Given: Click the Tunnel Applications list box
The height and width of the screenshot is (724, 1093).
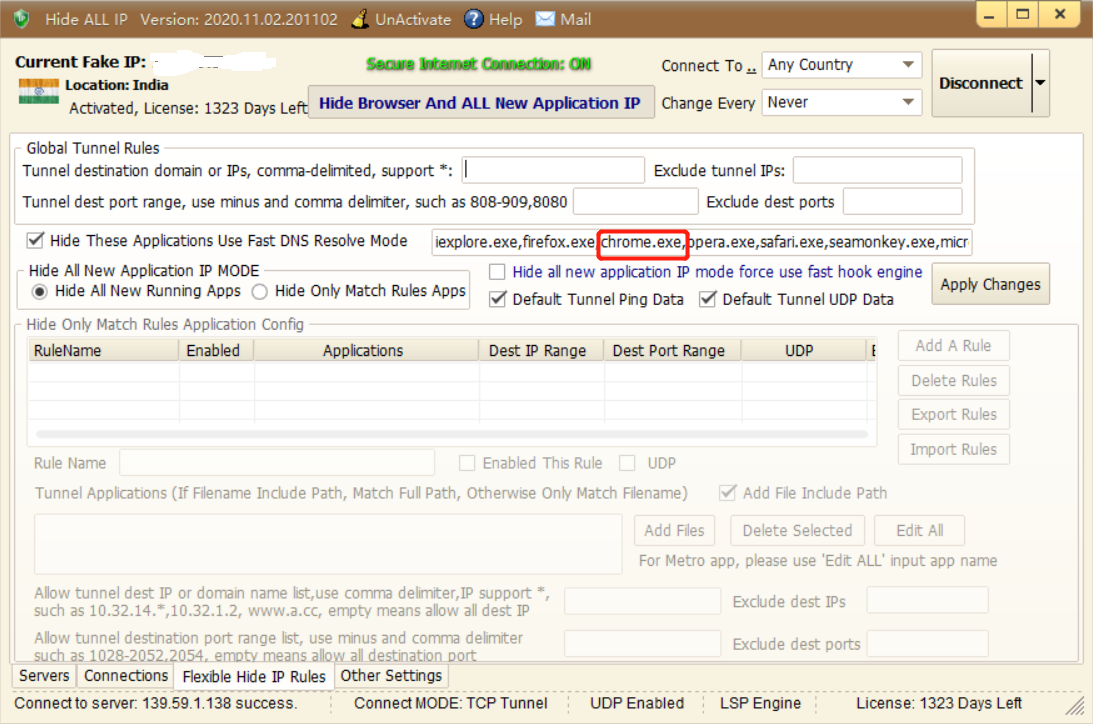Looking at the screenshot, I should (x=328, y=544).
